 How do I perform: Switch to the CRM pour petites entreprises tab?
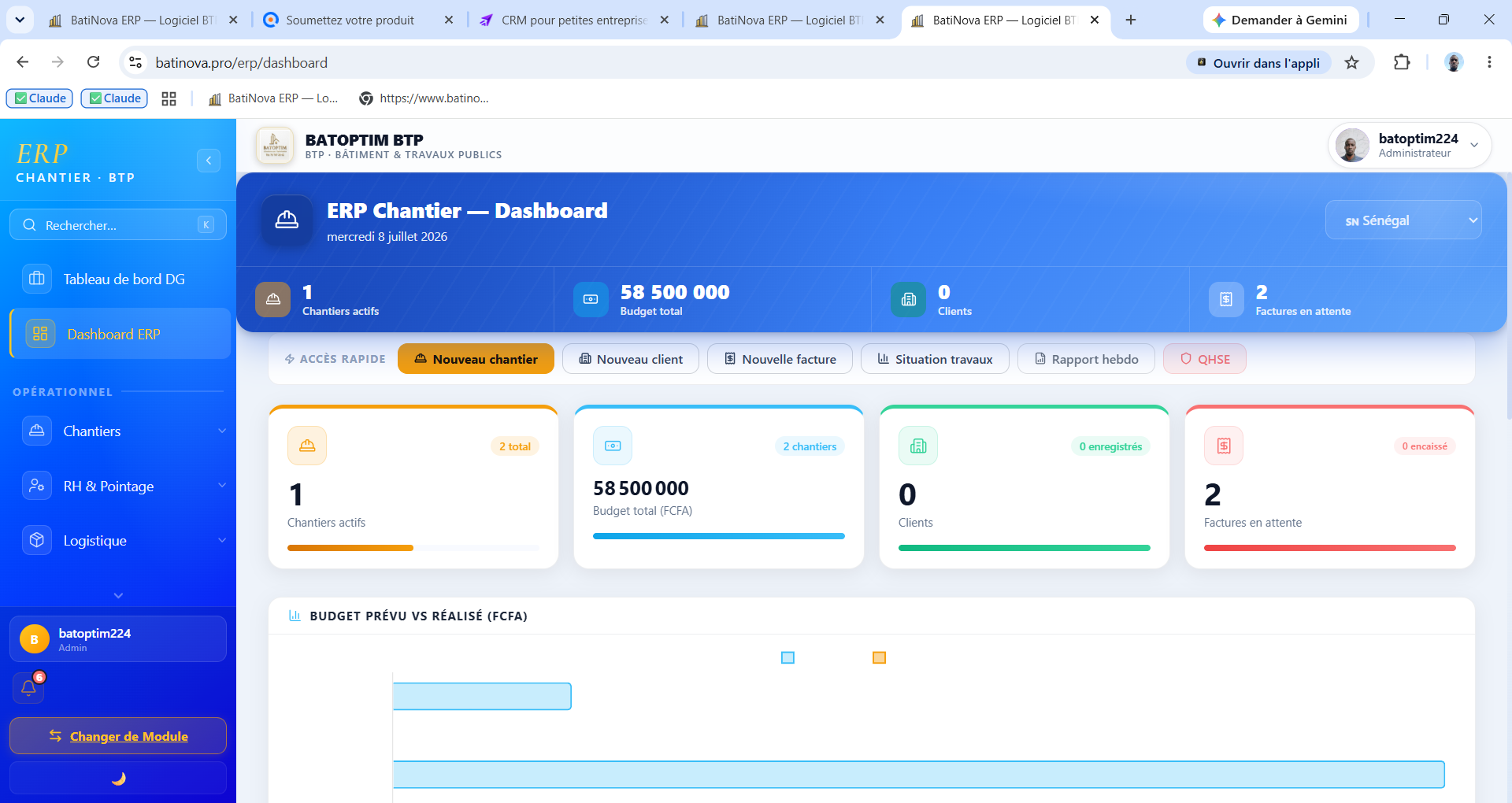coord(574,20)
